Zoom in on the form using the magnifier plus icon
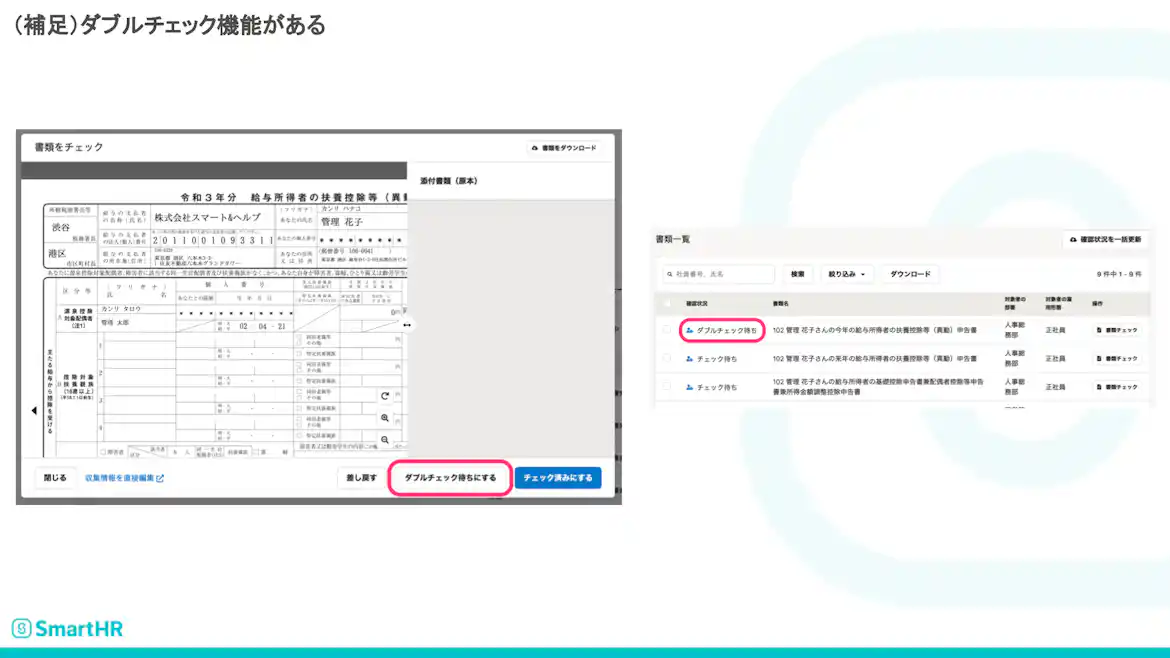The width and height of the screenshot is (1170, 658). [x=385, y=417]
